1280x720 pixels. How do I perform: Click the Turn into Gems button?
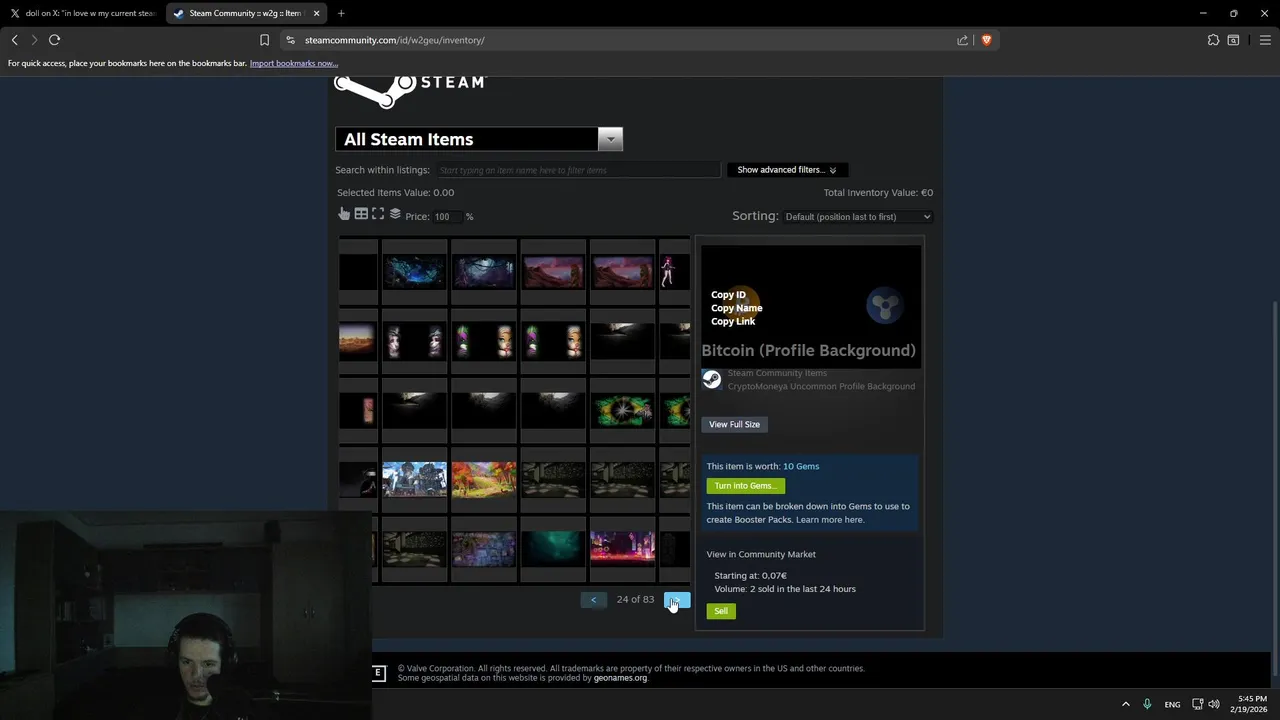(745, 486)
